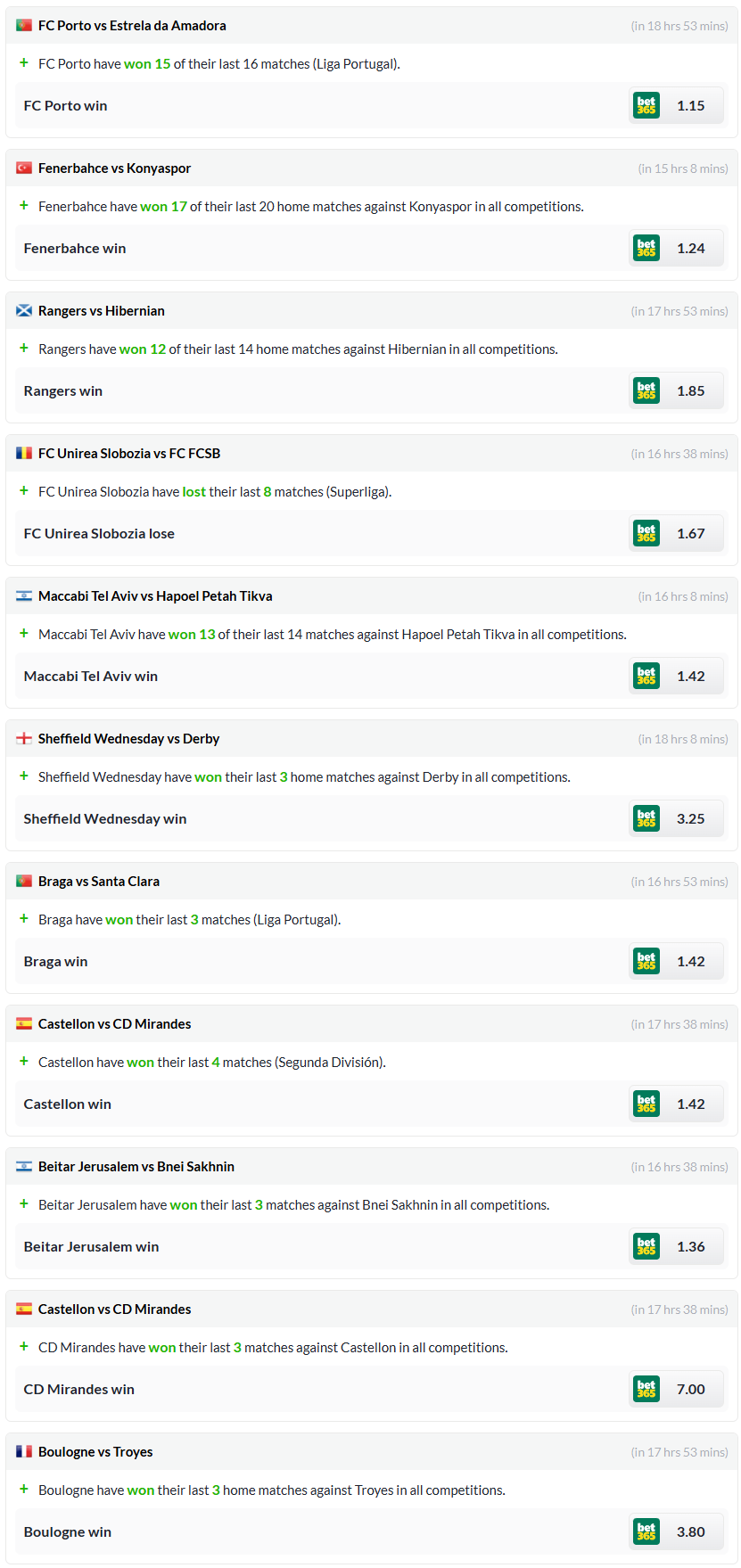The image size is (741, 1568).
Task: Click bet365 logo in CD Mirandes win row
Action: coord(646,1389)
